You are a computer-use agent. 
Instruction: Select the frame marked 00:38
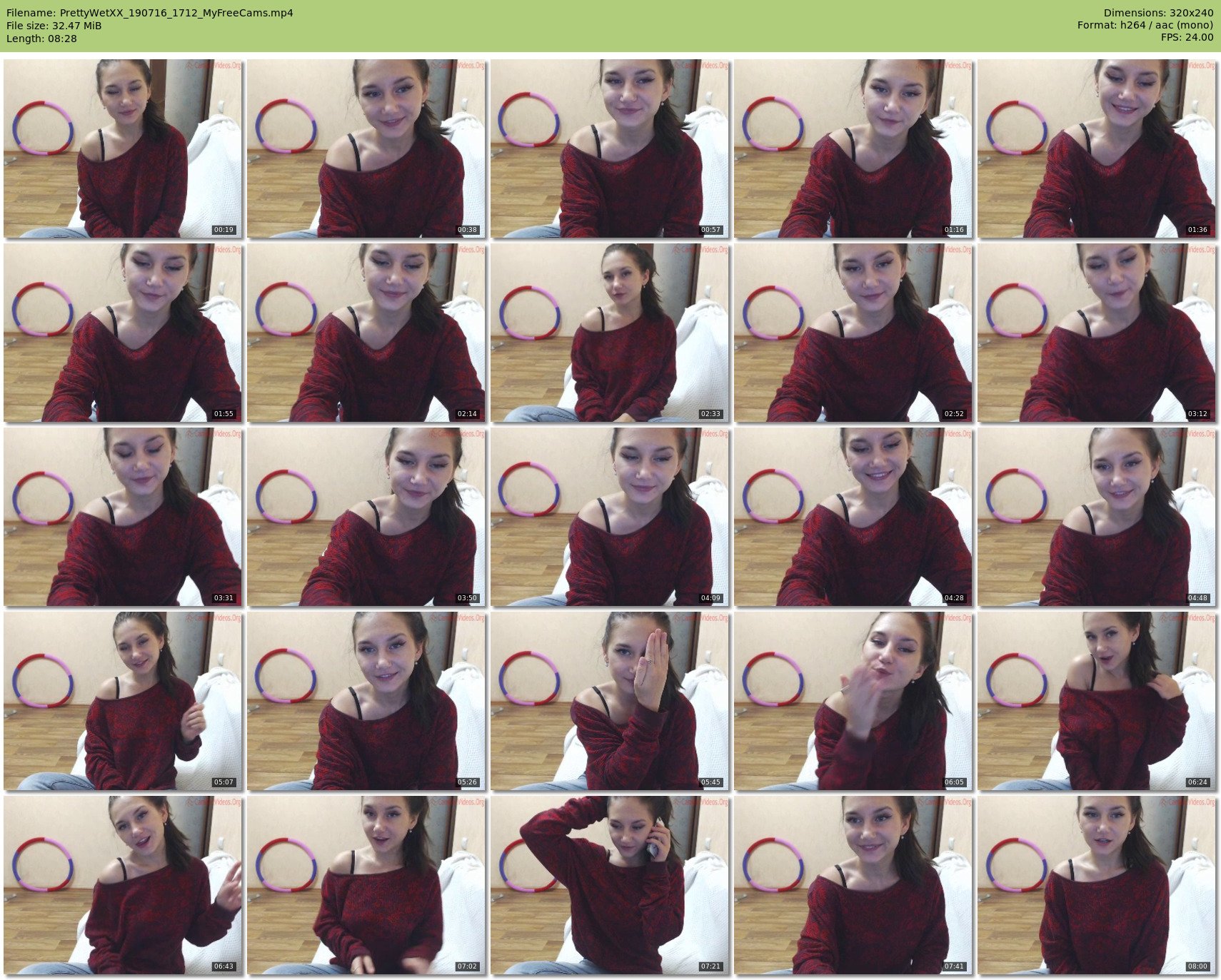(366, 148)
